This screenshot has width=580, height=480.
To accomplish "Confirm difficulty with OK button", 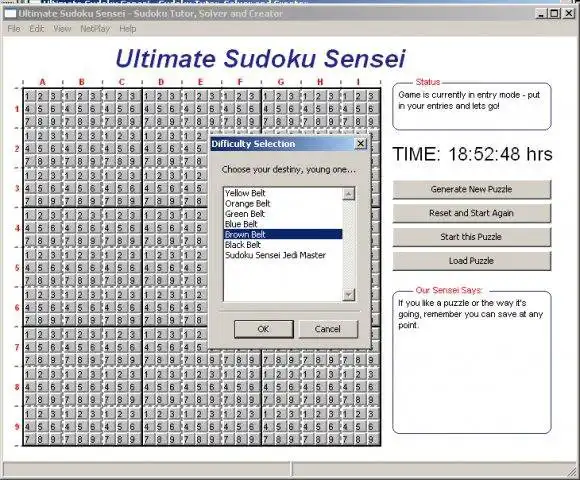I will pyautogui.click(x=263, y=329).
